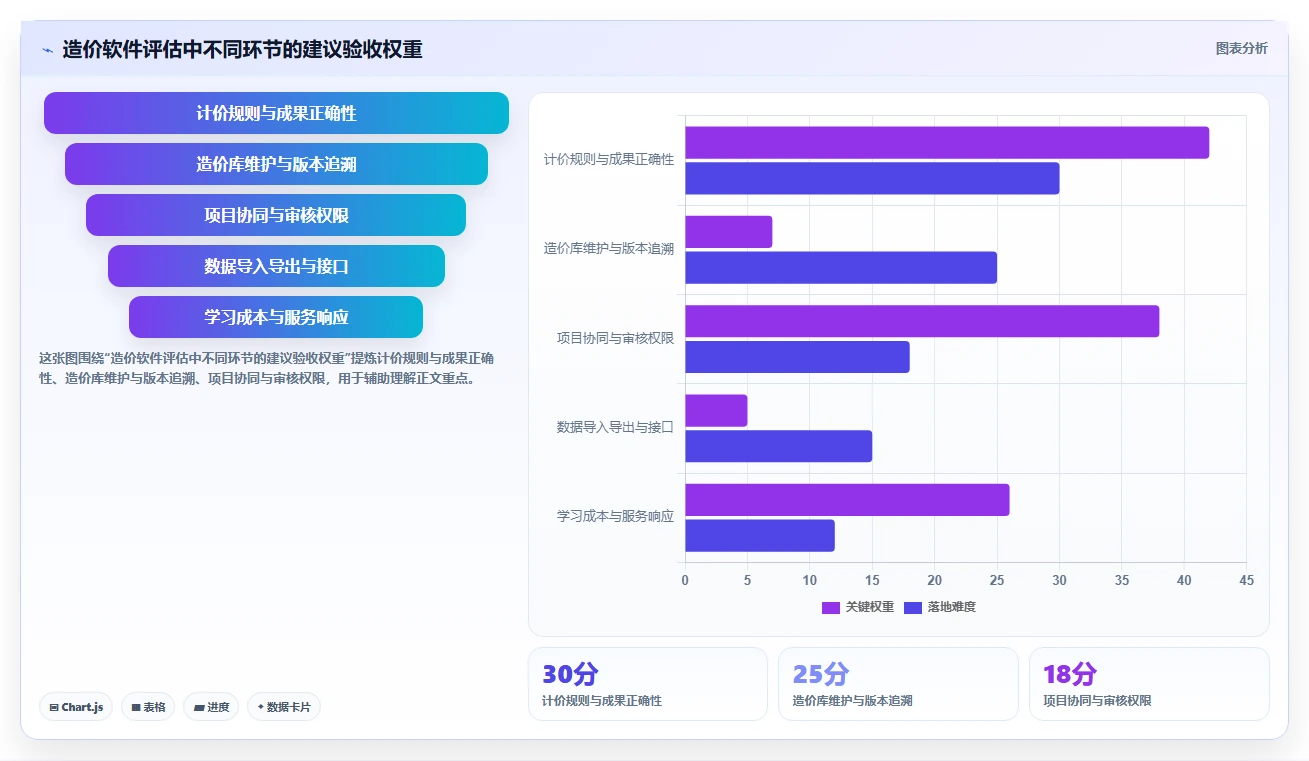The width and height of the screenshot is (1309, 761).
Task: Click the 图表分析 label in header
Action: pos(1241,48)
